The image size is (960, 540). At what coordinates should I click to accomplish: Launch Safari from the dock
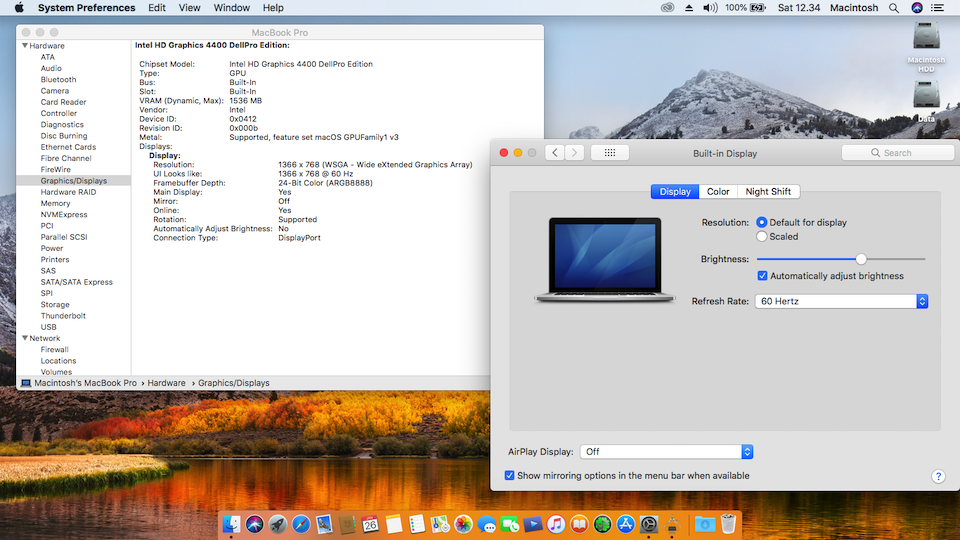pyautogui.click(x=301, y=524)
